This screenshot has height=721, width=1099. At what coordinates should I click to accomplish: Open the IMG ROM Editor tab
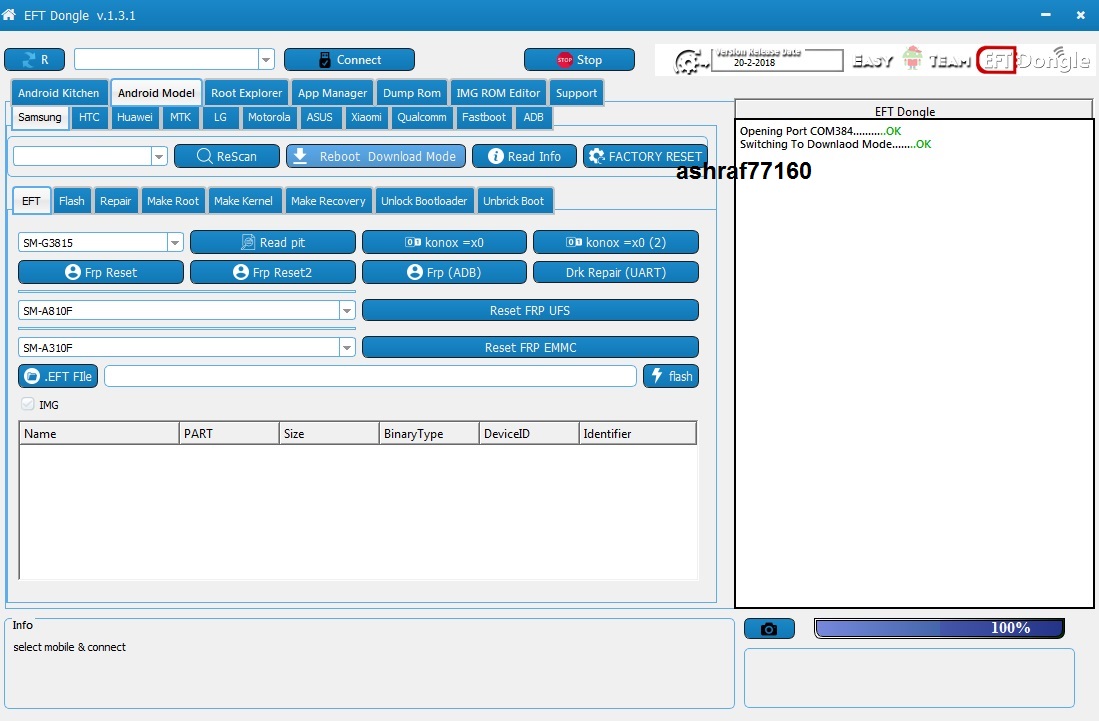498,92
